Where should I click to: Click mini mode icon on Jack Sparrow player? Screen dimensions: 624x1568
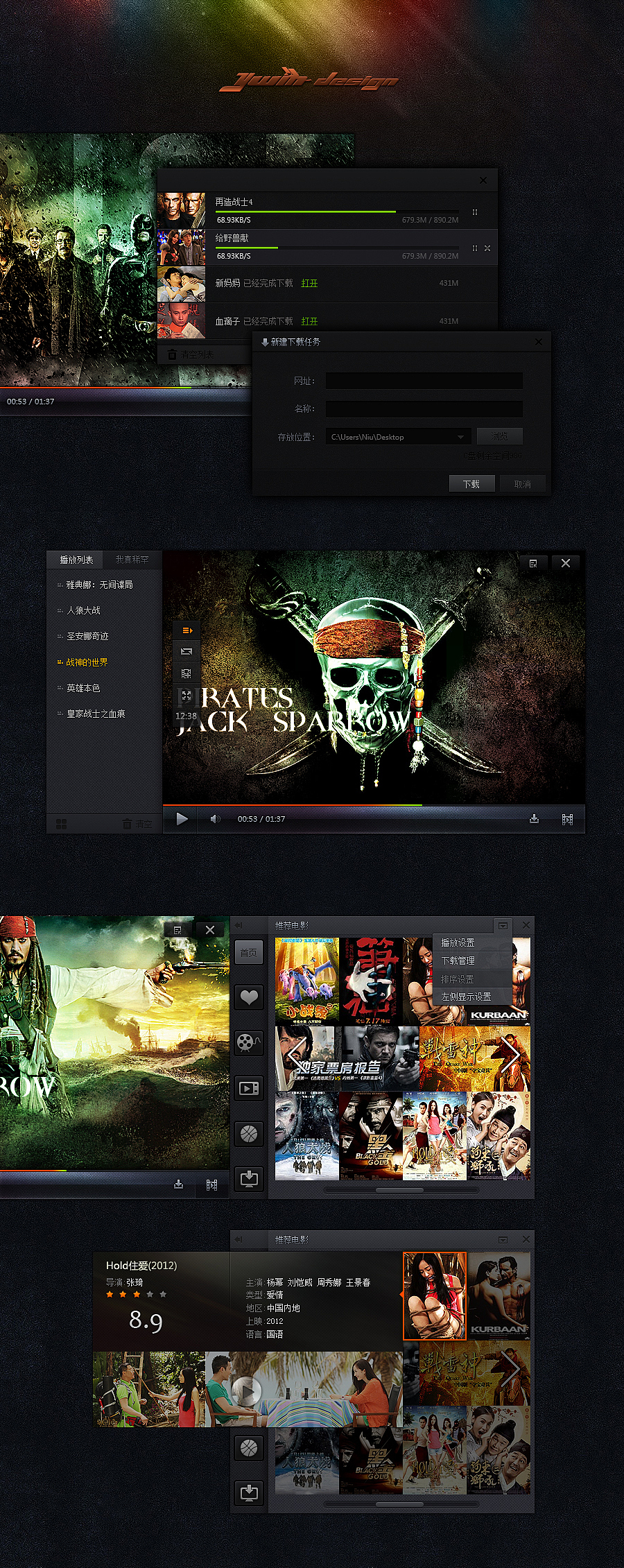pos(177,930)
